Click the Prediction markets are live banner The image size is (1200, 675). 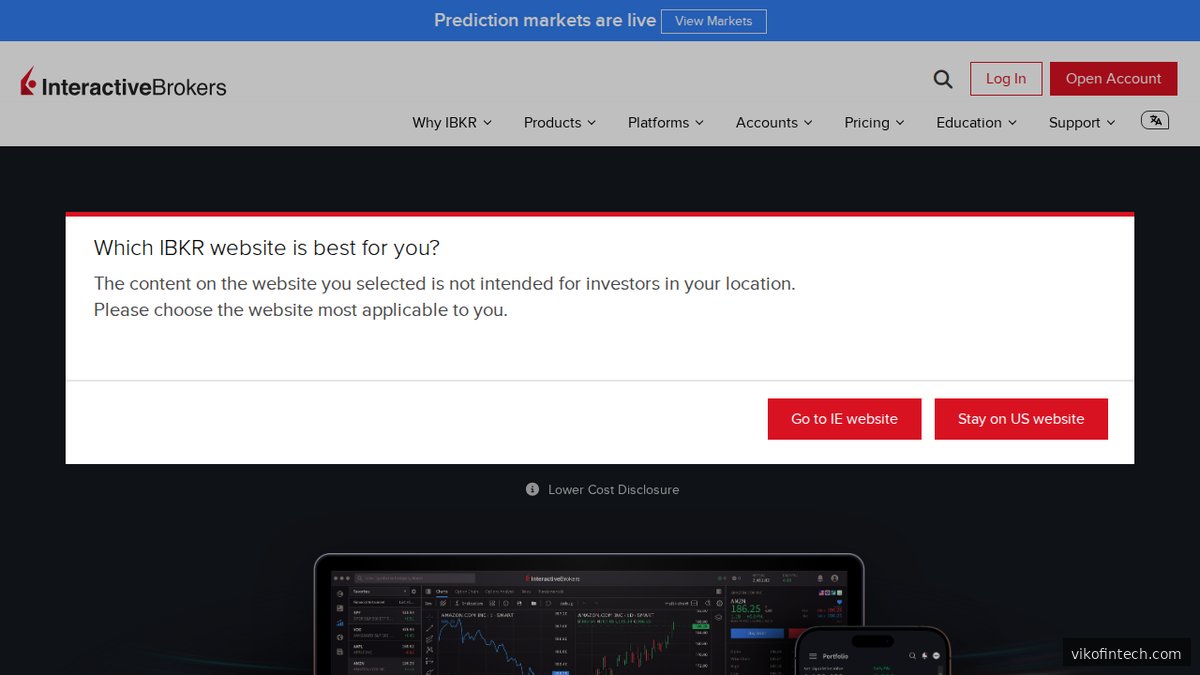click(x=545, y=20)
